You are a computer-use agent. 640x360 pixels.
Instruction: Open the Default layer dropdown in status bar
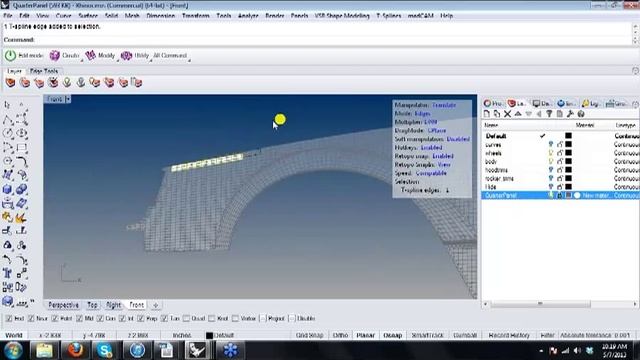click(x=220, y=336)
